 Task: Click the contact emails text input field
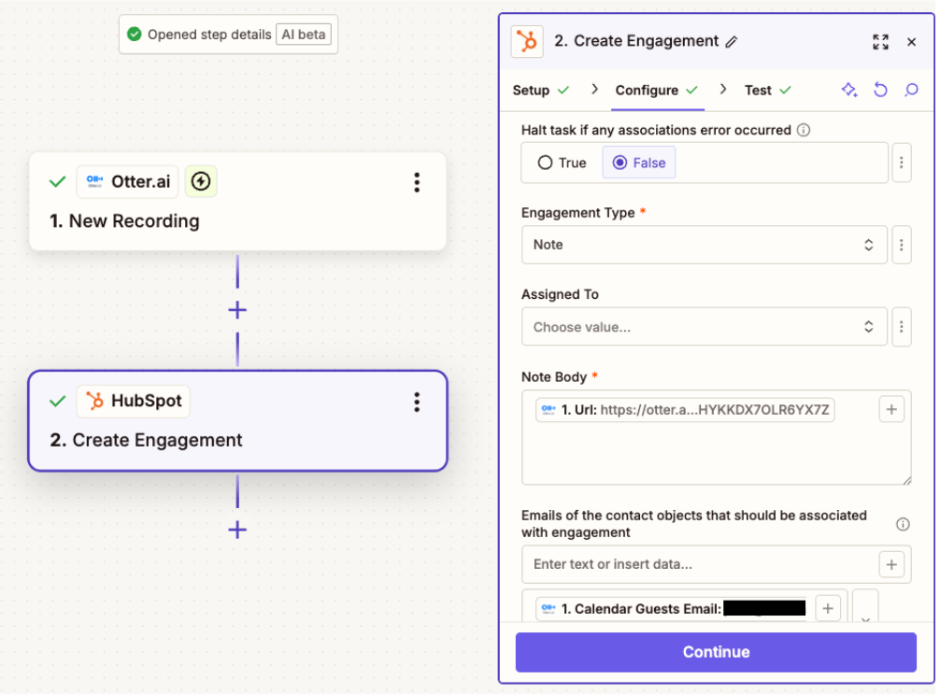(698, 564)
